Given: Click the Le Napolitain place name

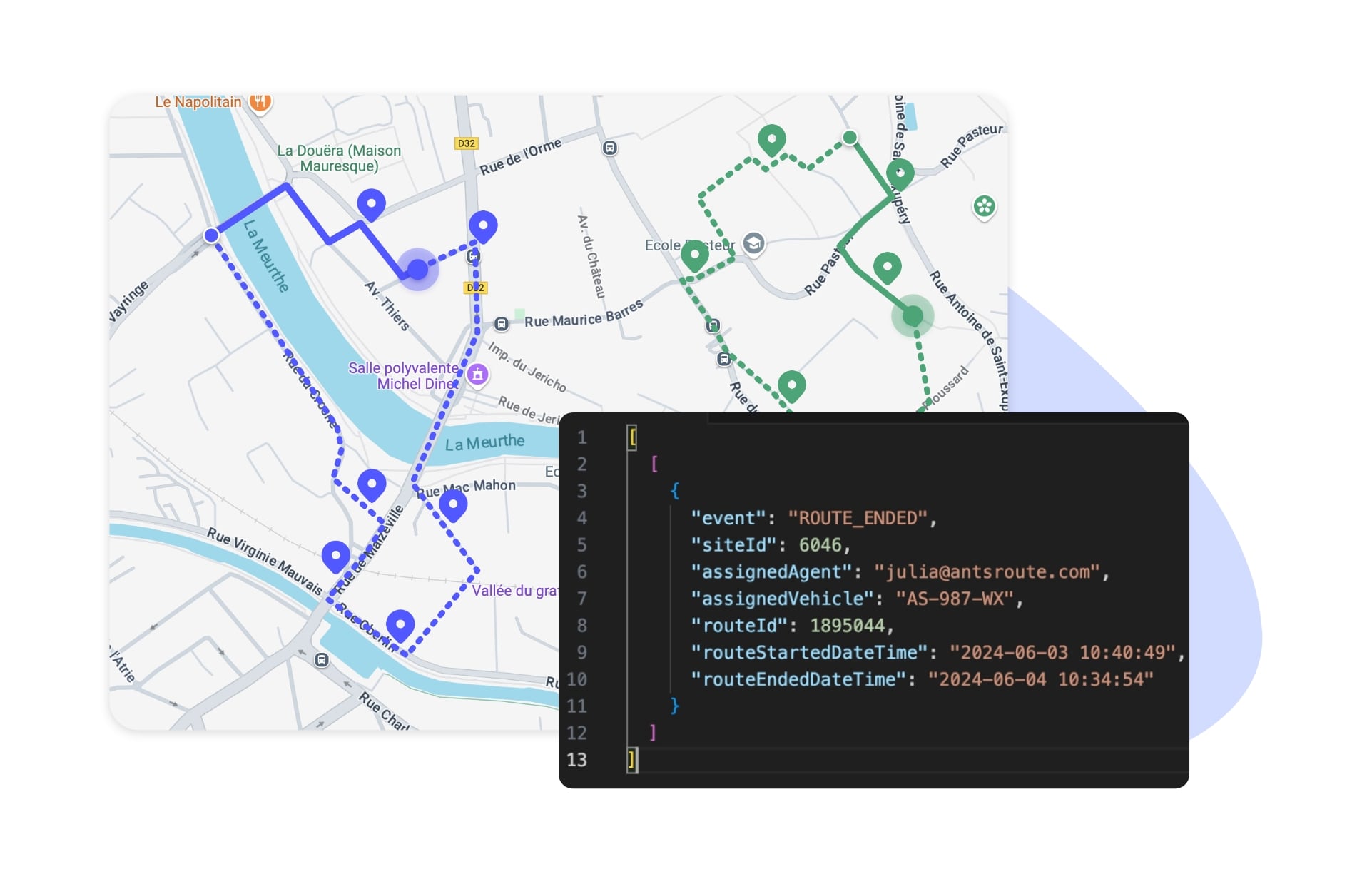Looking at the screenshot, I should 198,102.
